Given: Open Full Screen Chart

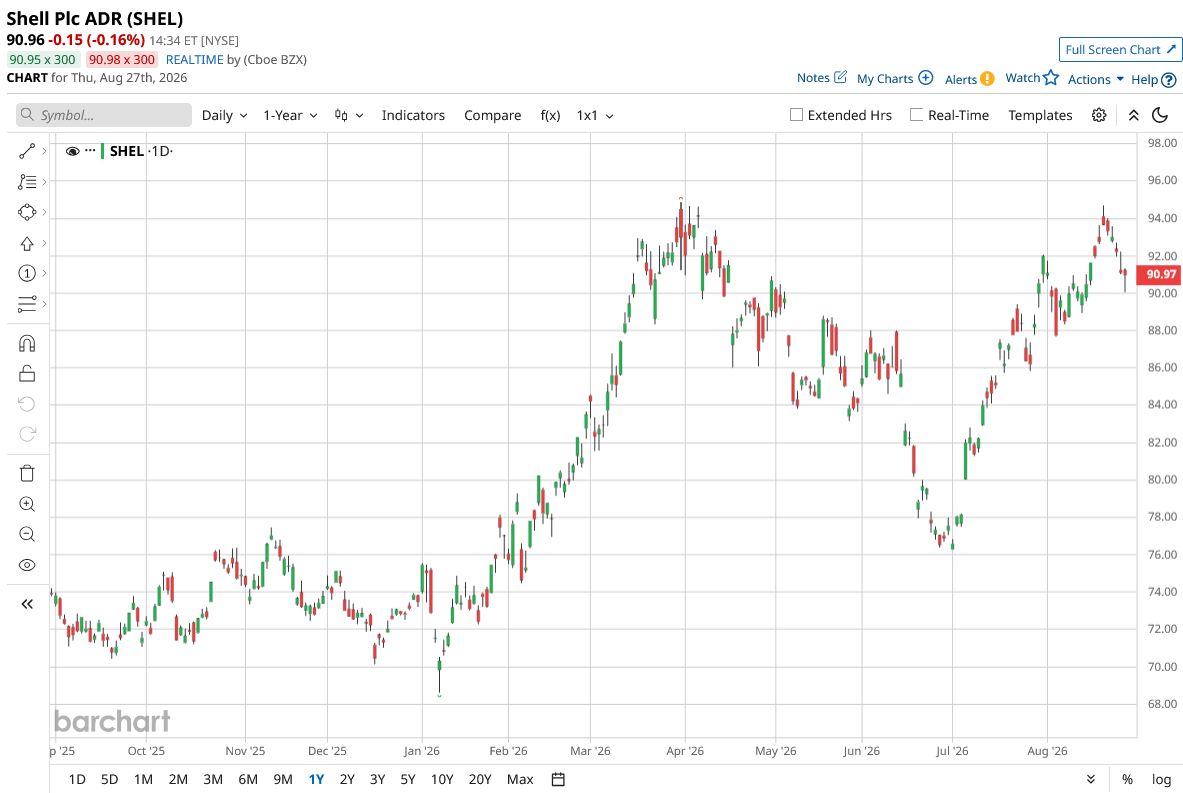Looking at the screenshot, I should [1120, 50].
